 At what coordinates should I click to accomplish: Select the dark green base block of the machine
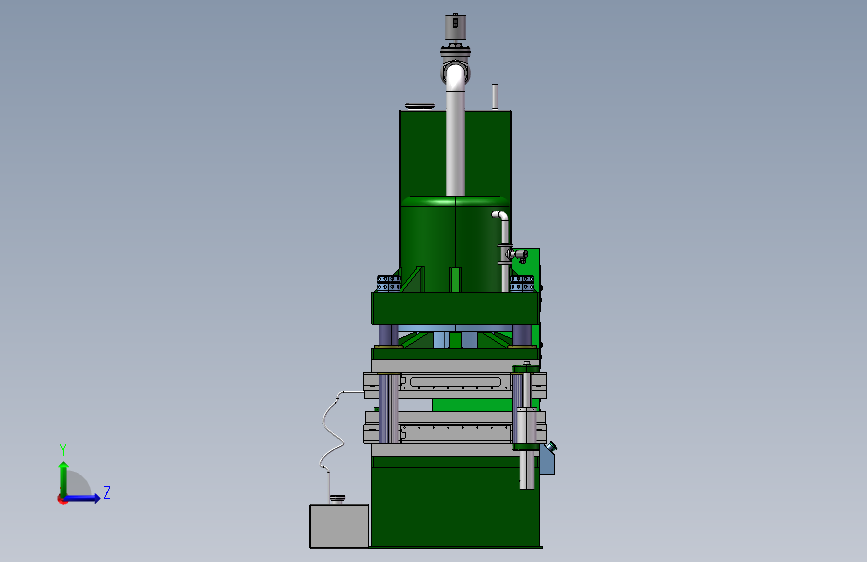pyautogui.click(x=455, y=506)
